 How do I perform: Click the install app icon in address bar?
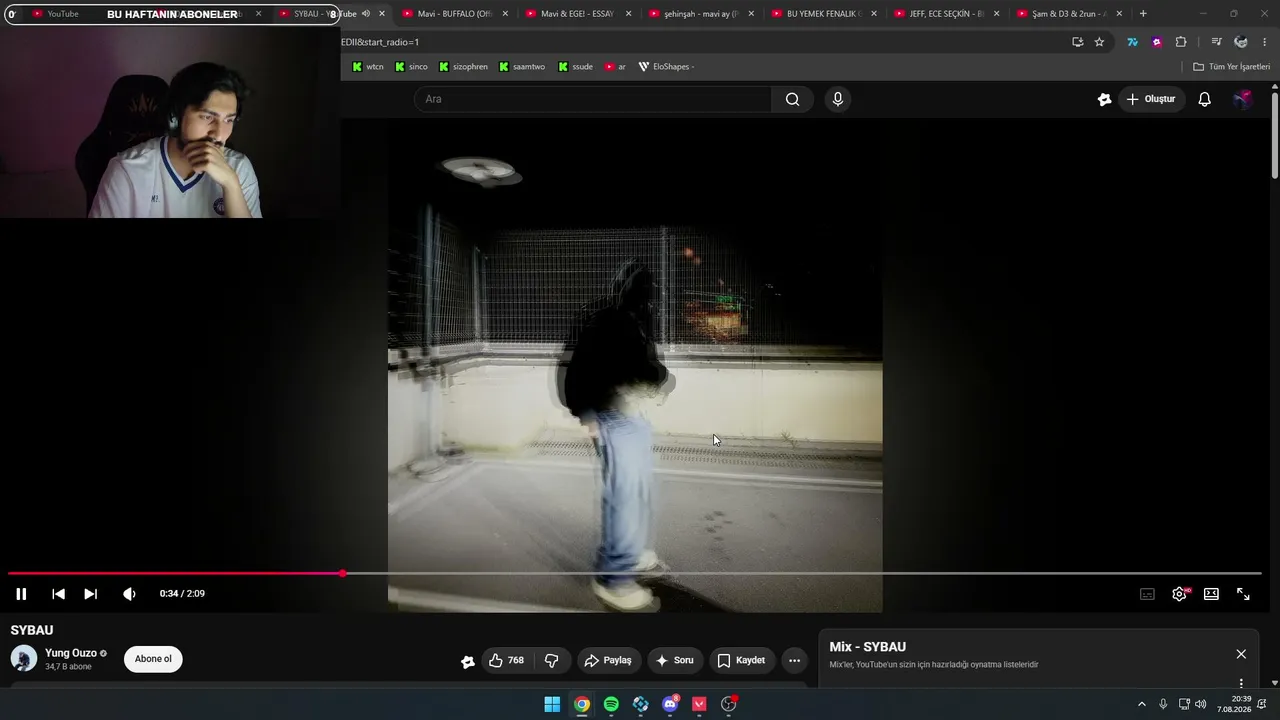pos(1077,42)
